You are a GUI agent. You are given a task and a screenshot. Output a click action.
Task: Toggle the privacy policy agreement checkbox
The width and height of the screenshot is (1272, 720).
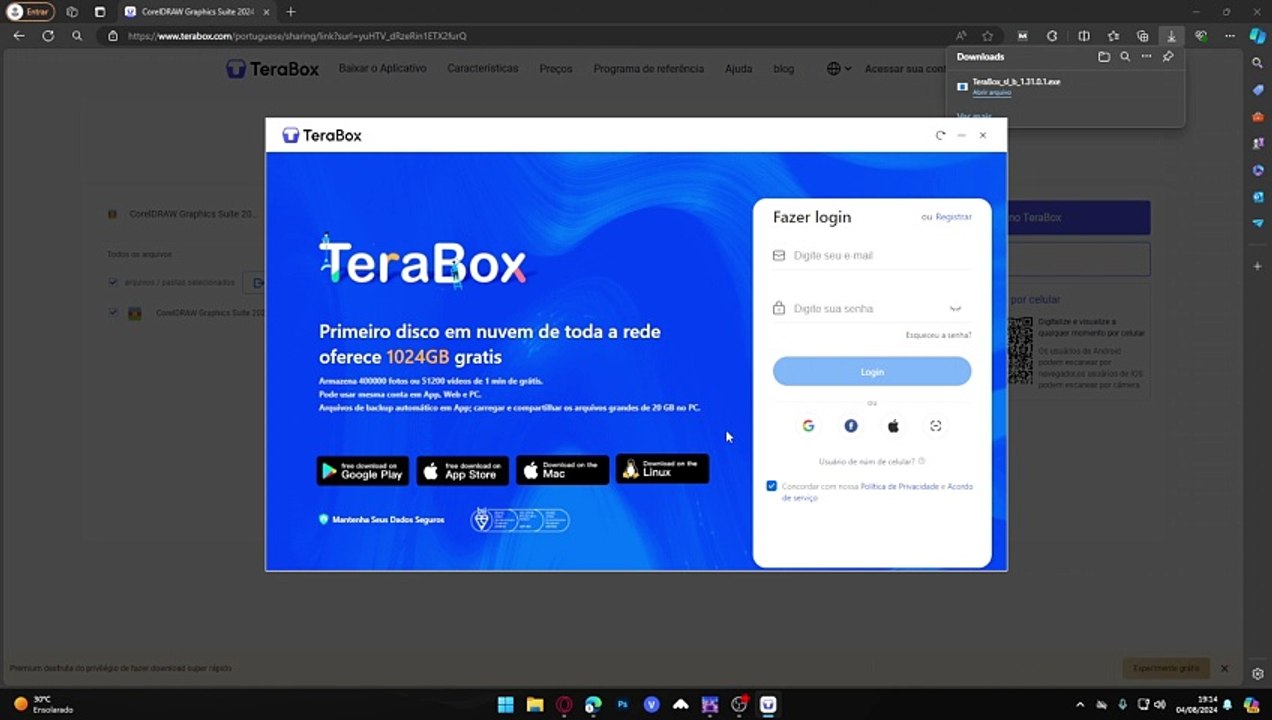771,486
